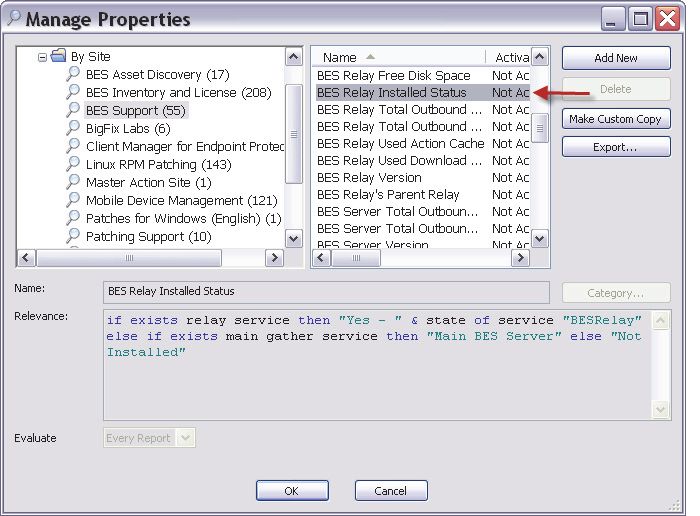Select Mobile Device Management (121) site
Screen dimensions: 700x516
pyautogui.click(x=182, y=200)
